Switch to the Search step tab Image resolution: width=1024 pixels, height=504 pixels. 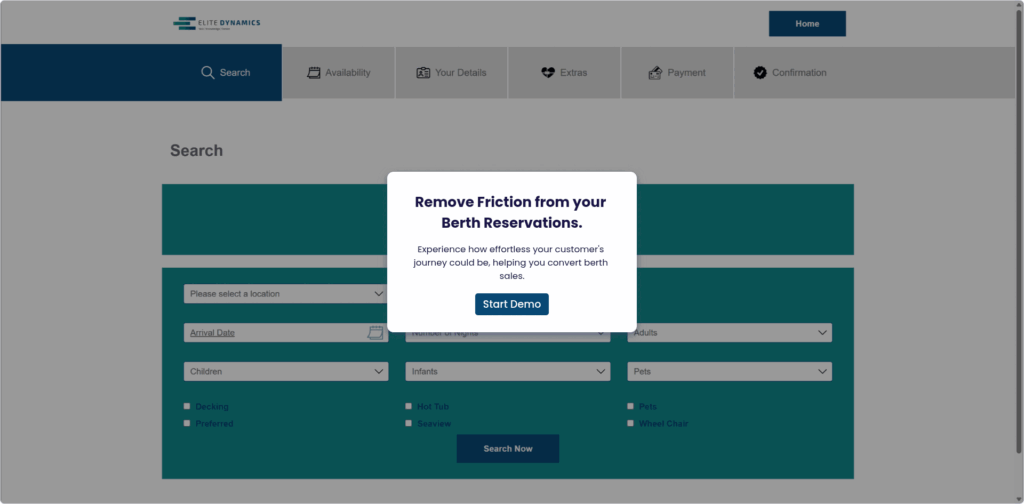click(x=141, y=72)
